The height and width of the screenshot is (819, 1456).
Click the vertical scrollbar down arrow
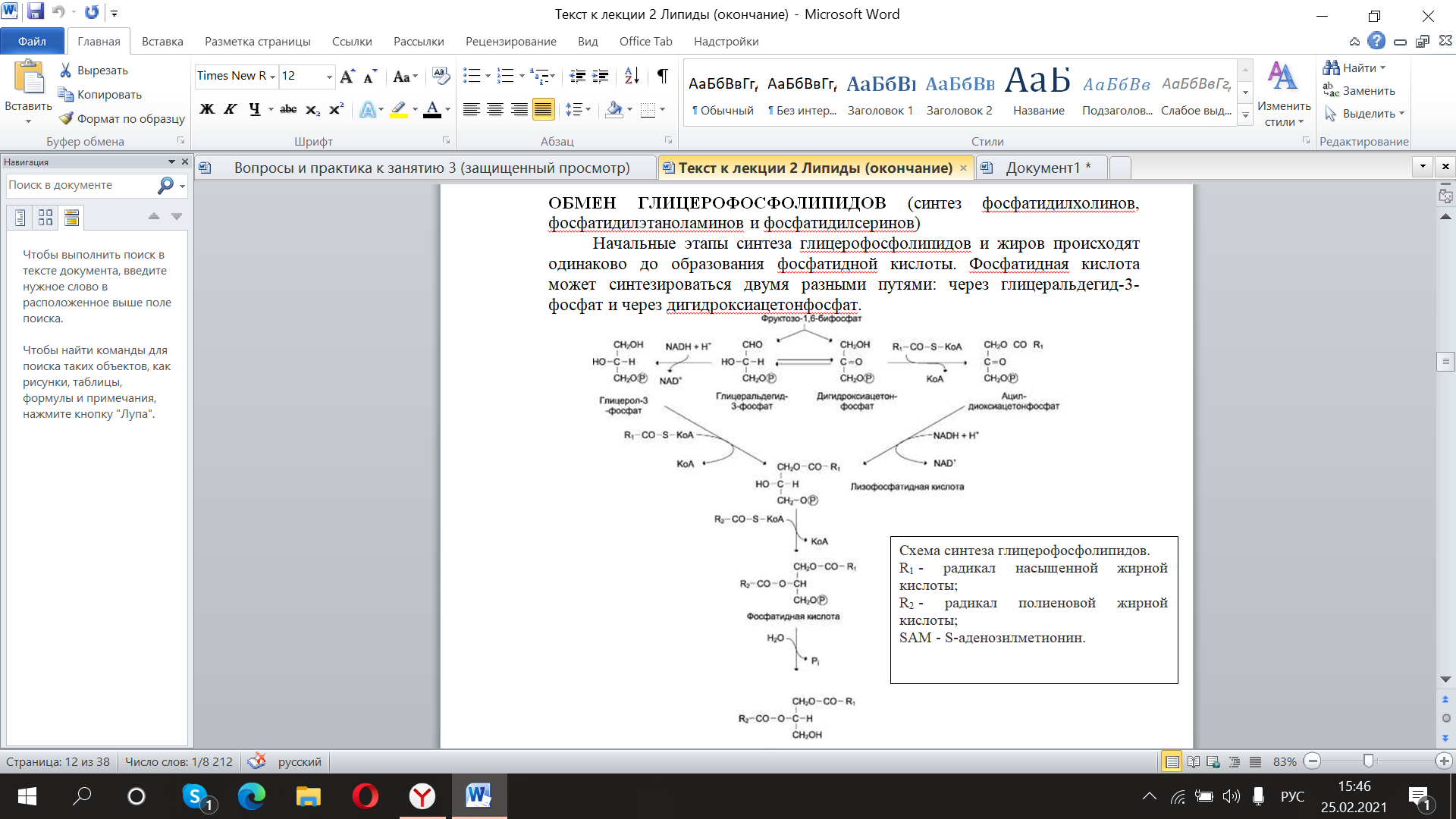point(1445,679)
